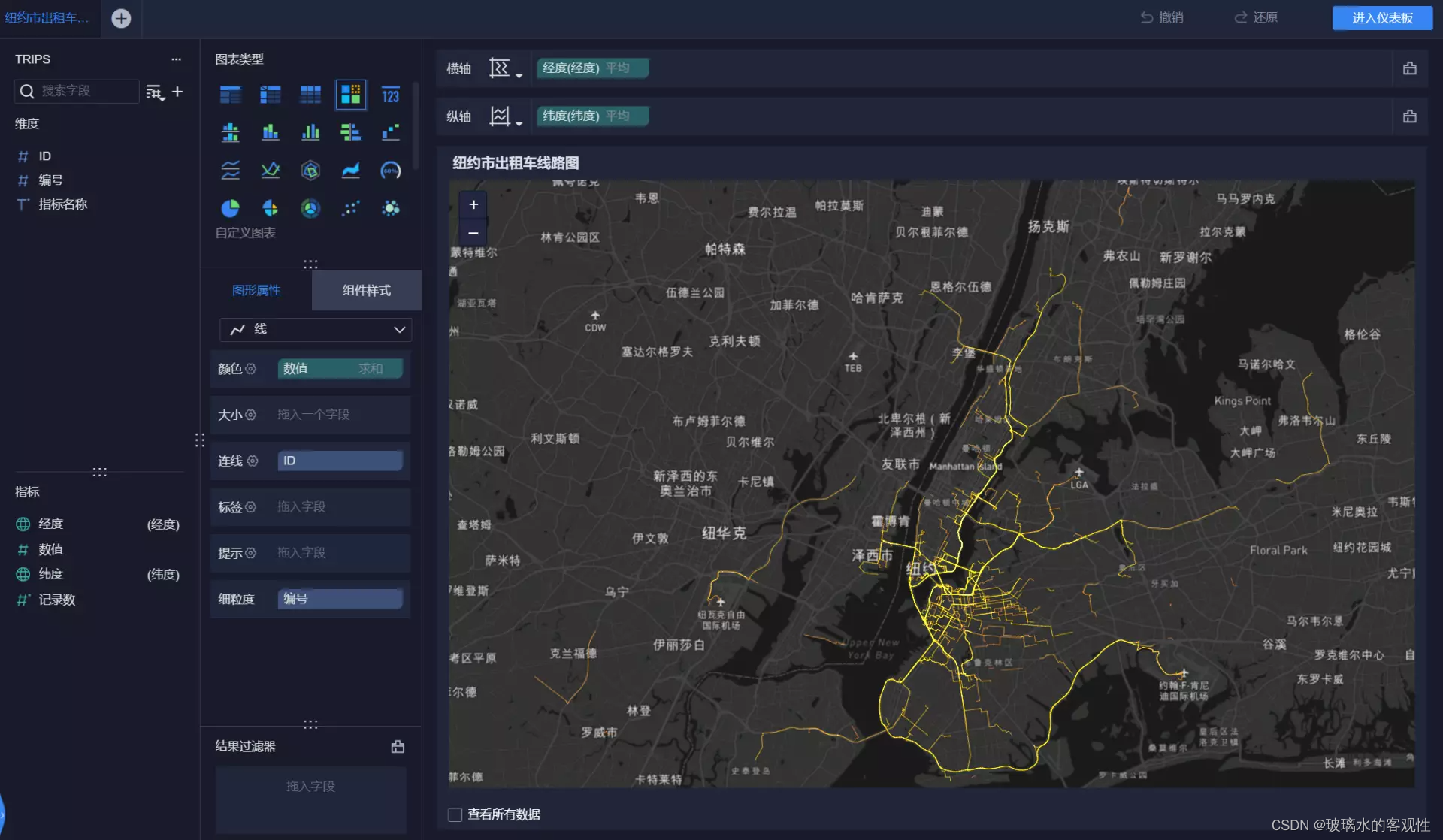Choose the area chart type icon
Image resolution: width=1443 pixels, height=840 pixels.
tap(350, 171)
